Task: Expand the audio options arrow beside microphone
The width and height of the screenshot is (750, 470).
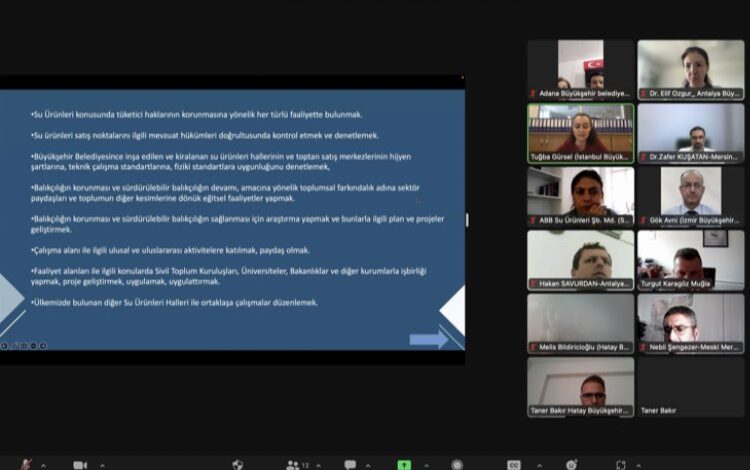Action: coord(46,464)
